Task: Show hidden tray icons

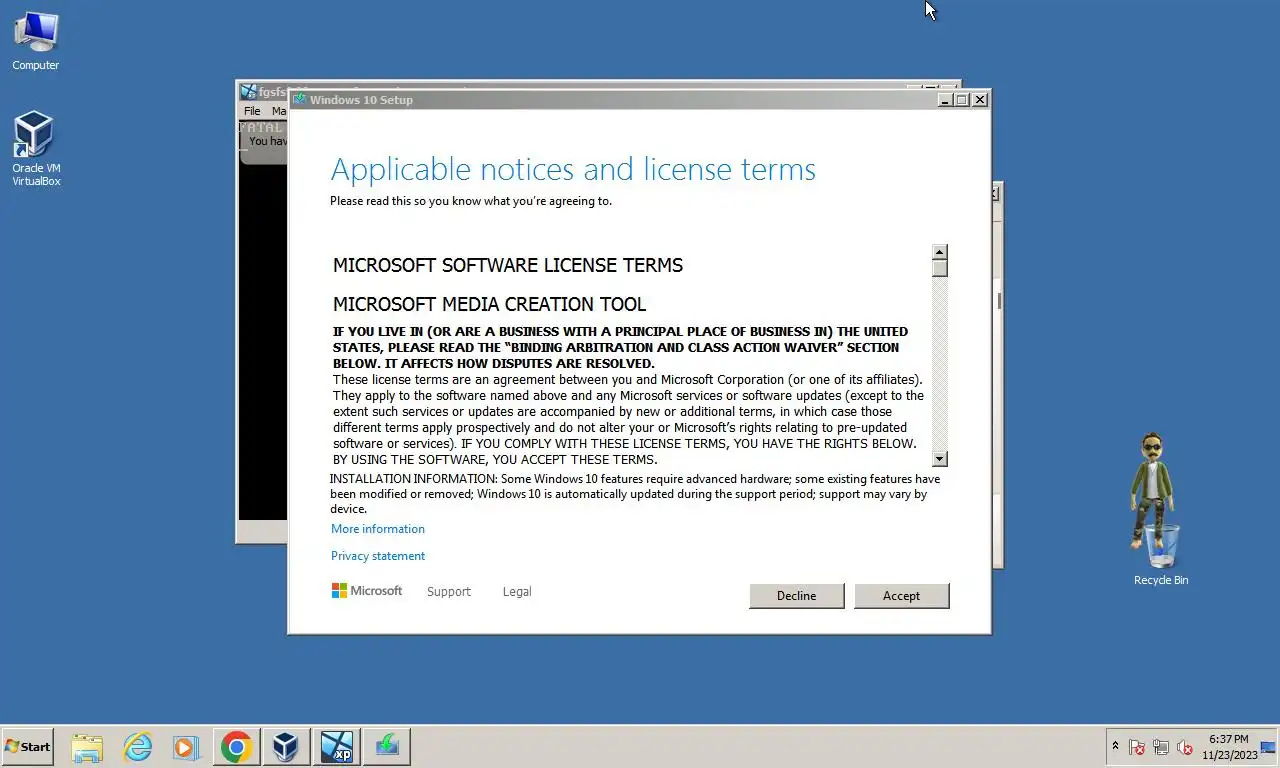Action: (x=1115, y=747)
